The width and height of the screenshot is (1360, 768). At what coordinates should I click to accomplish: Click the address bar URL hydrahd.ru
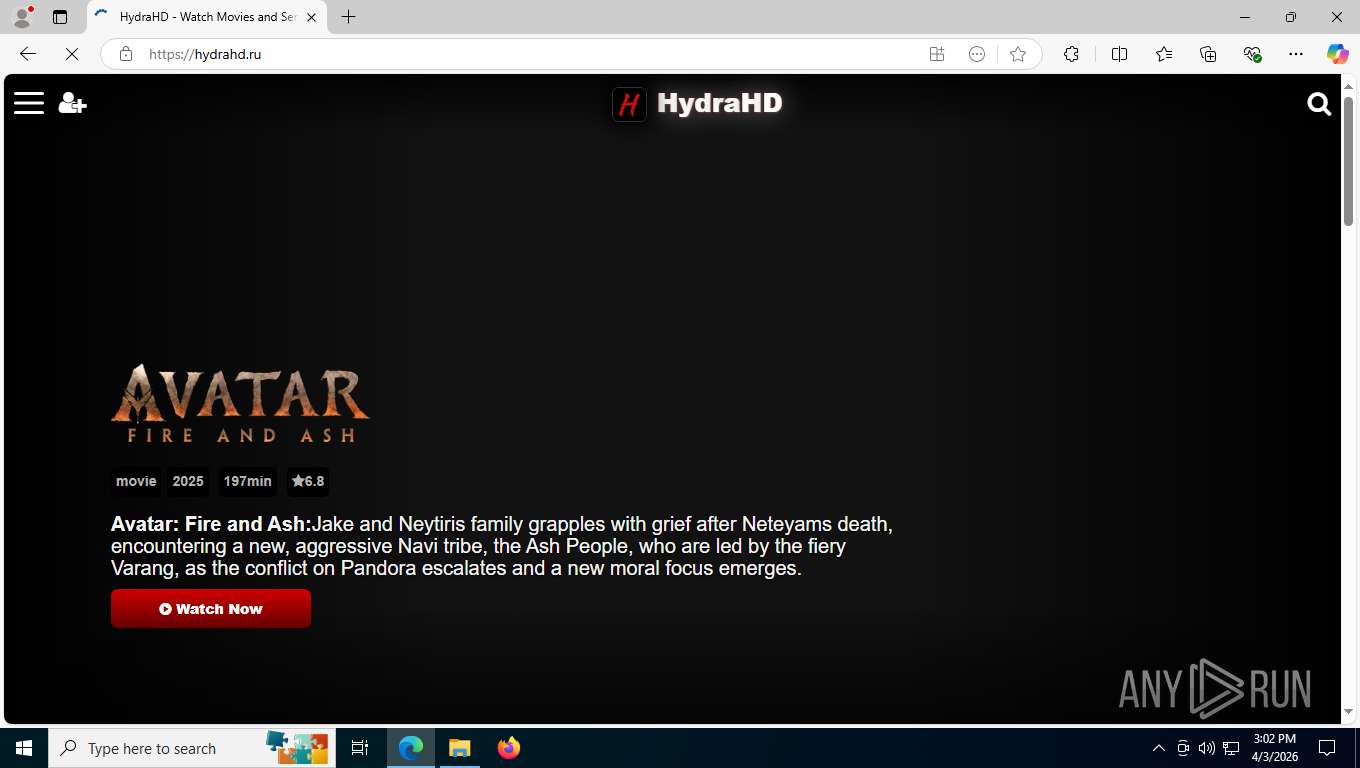click(x=205, y=54)
